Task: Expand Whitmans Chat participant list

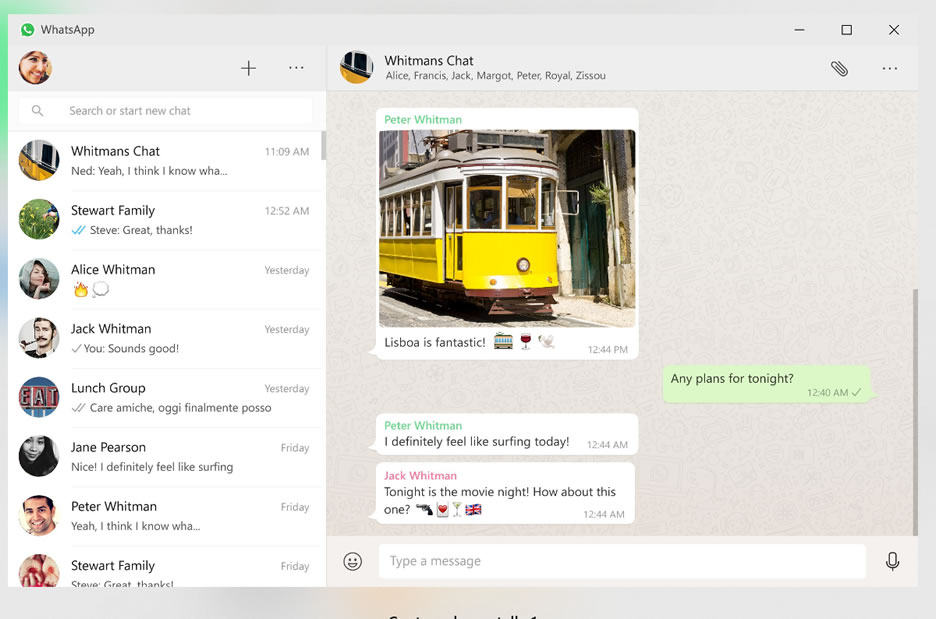Action: click(497, 75)
